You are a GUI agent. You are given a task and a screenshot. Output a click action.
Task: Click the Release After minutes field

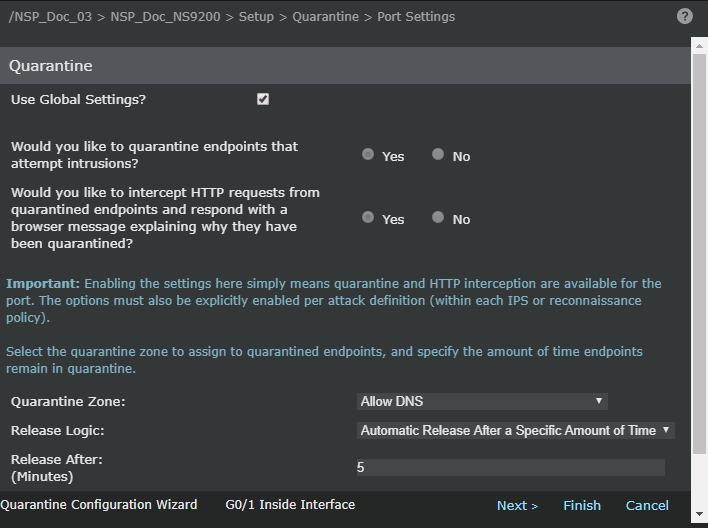pos(511,467)
